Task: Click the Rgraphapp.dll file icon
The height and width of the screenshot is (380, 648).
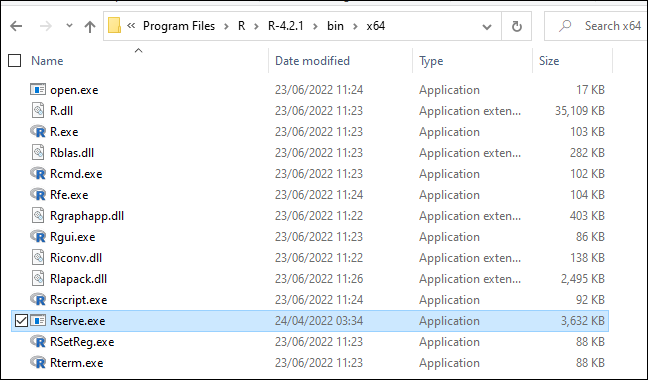Action: click(38, 216)
